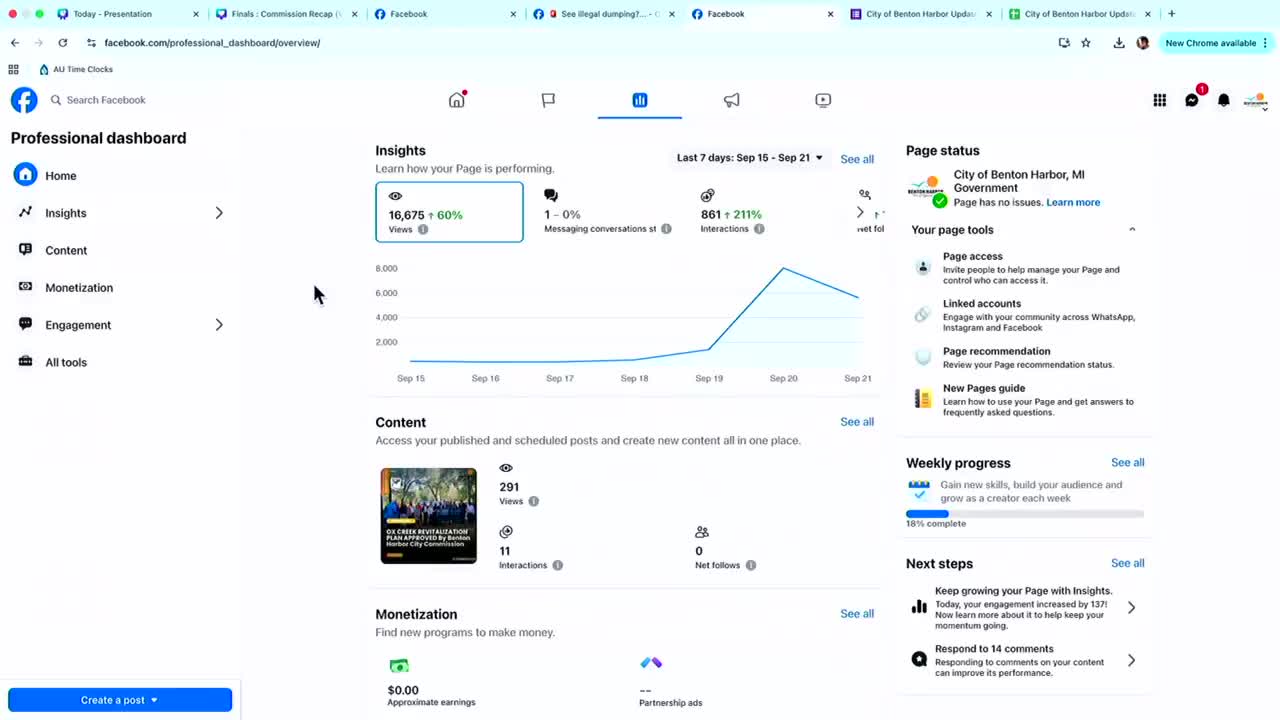Viewport: 1280px width, 720px height.
Task: Select the Views 16,675 metric card
Action: tap(449, 212)
